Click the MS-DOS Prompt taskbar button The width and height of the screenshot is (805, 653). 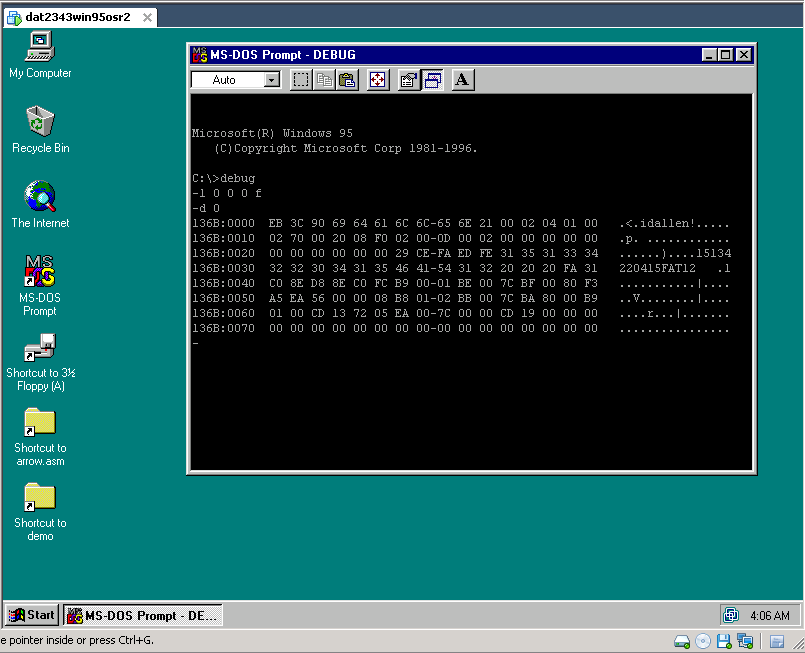click(x=143, y=616)
